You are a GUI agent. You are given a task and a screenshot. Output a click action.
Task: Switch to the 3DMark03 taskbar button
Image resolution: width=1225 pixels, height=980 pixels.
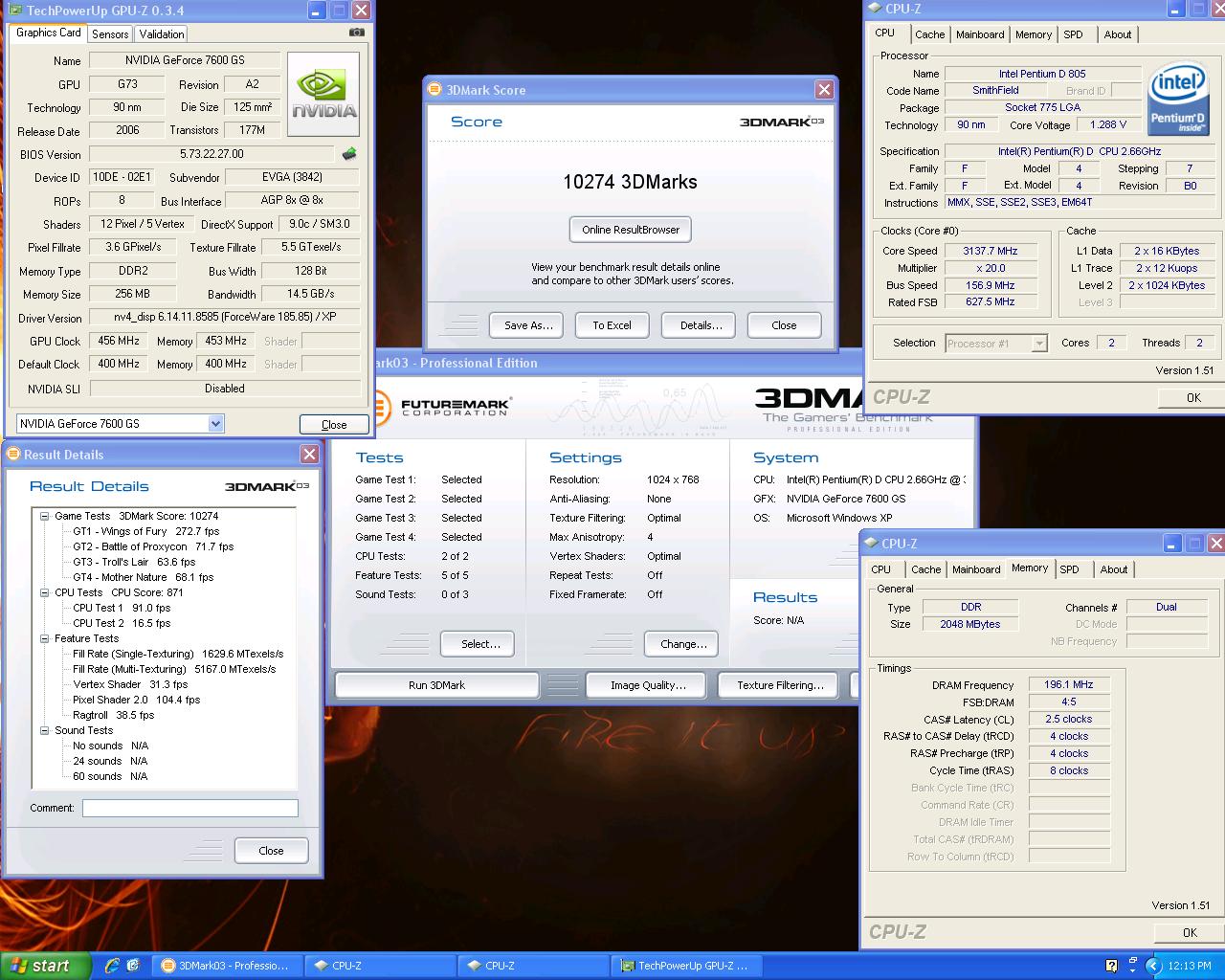pos(227,966)
